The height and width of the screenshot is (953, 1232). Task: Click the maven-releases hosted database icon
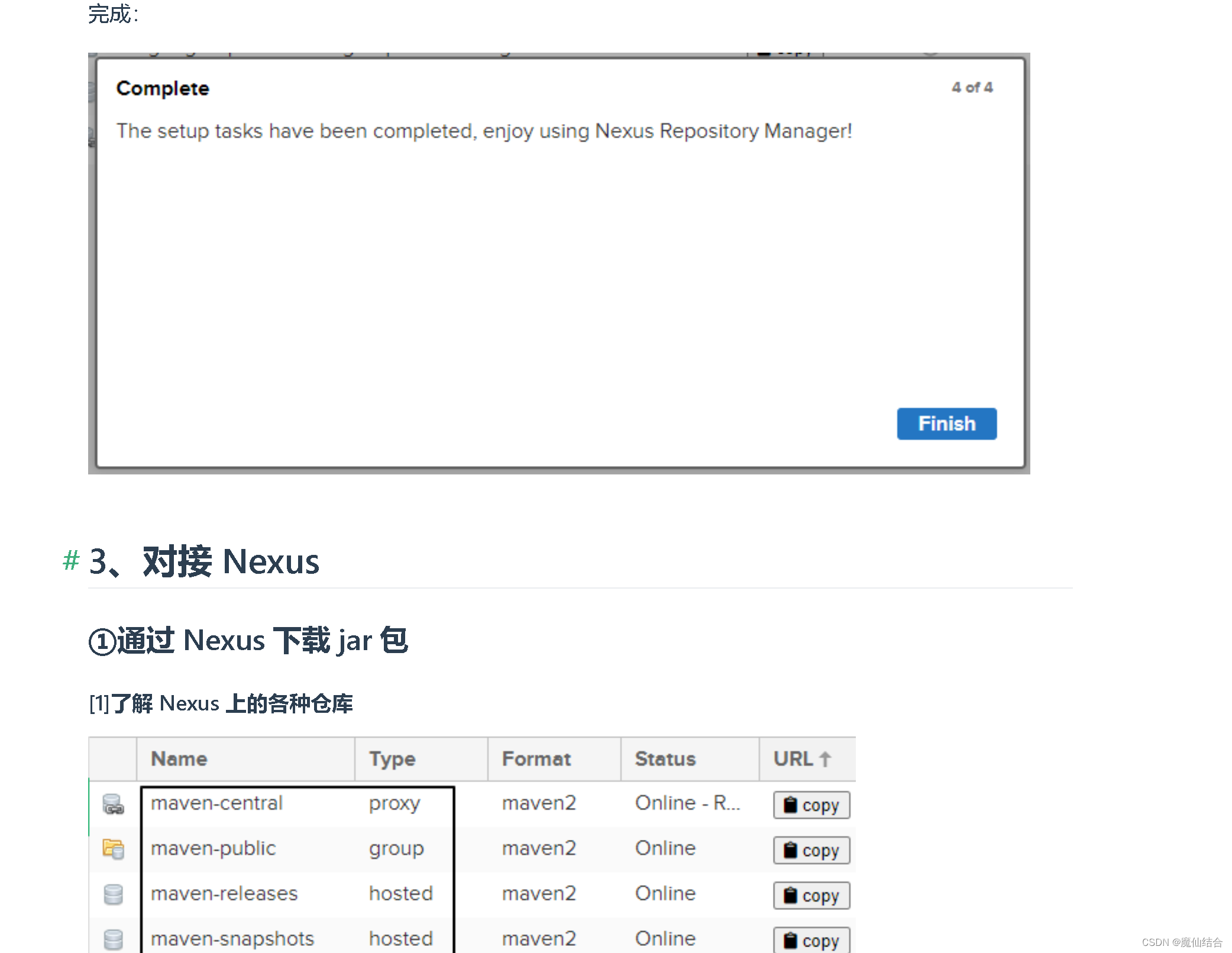click(x=113, y=894)
